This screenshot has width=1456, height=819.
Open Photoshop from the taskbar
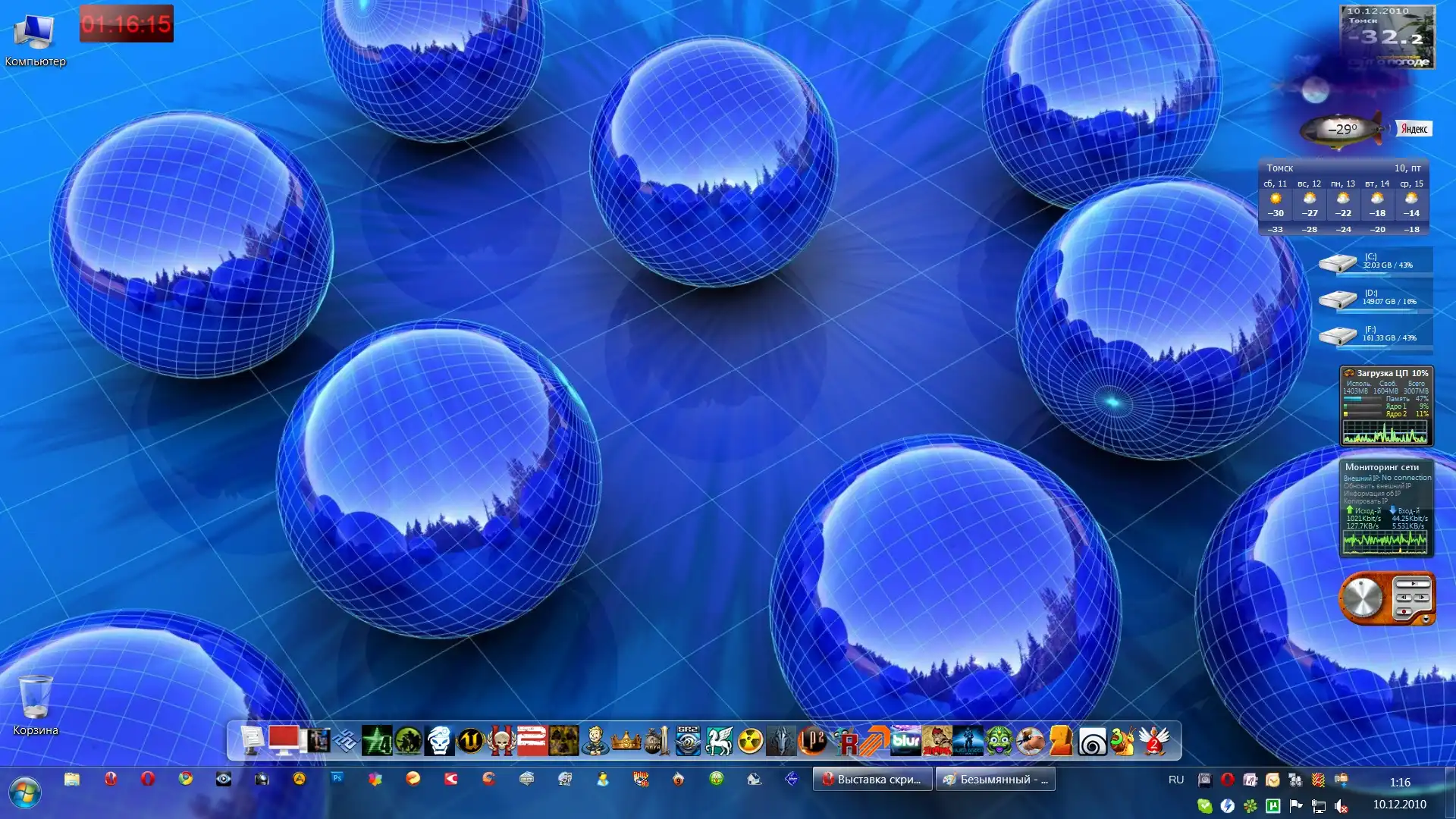[337, 778]
